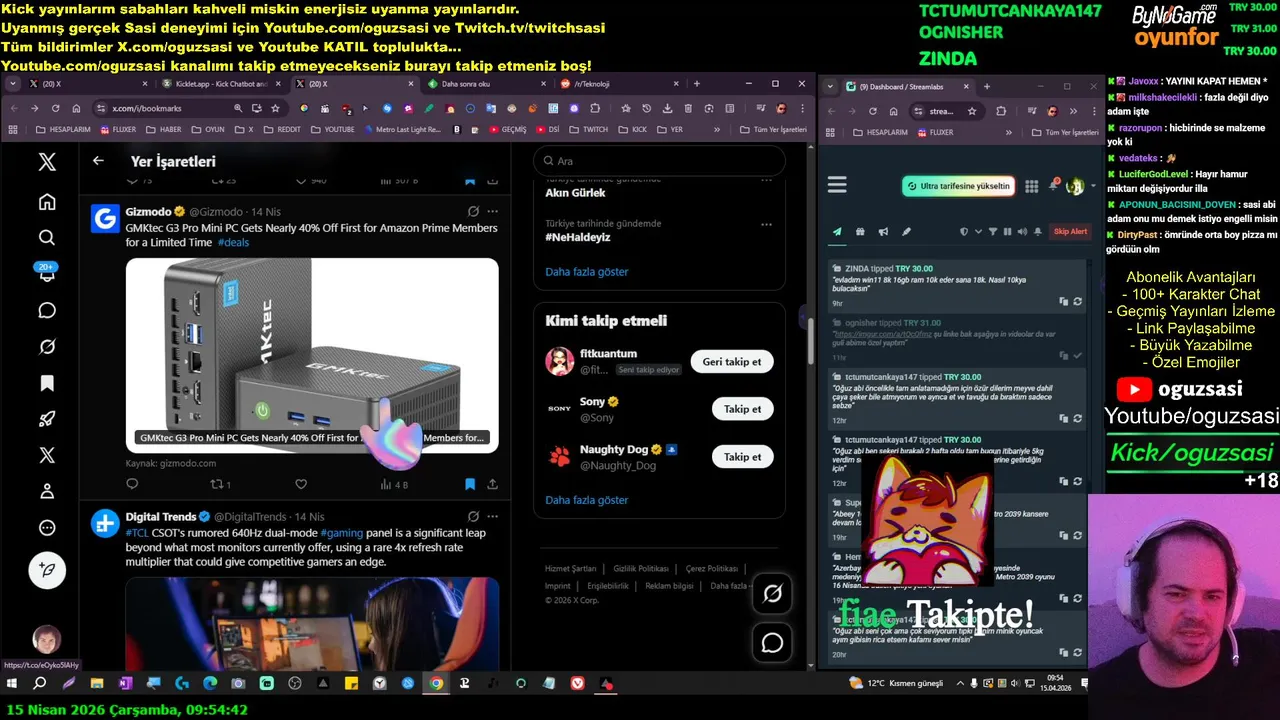Open #deals hashtag in Gizmodo post
The image size is (1280, 720).
[233, 242]
